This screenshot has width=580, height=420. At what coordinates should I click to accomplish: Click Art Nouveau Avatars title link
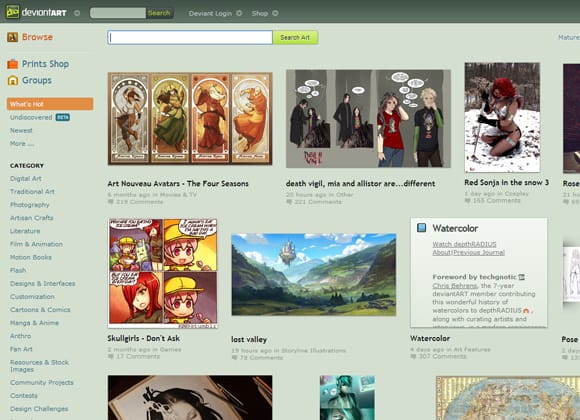pos(178,184)
